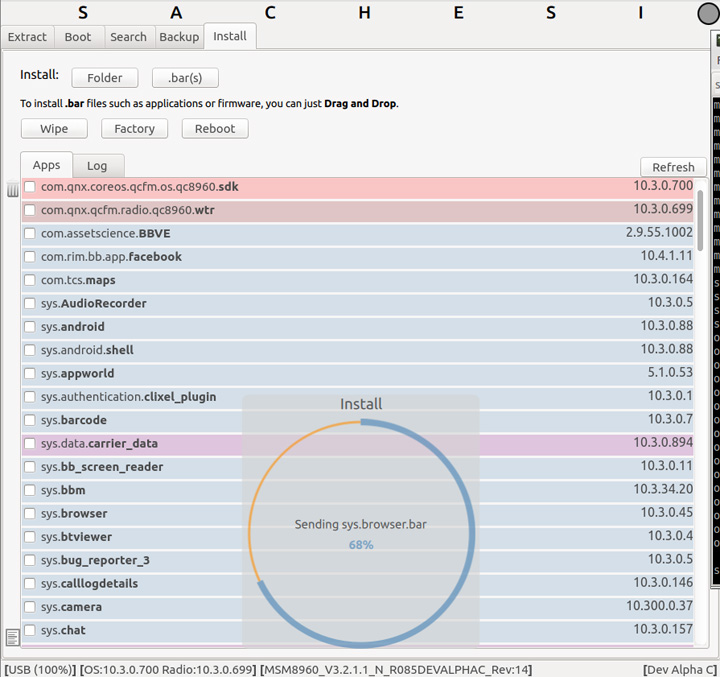Switch to the Log sub-tab

coord(97,166)
